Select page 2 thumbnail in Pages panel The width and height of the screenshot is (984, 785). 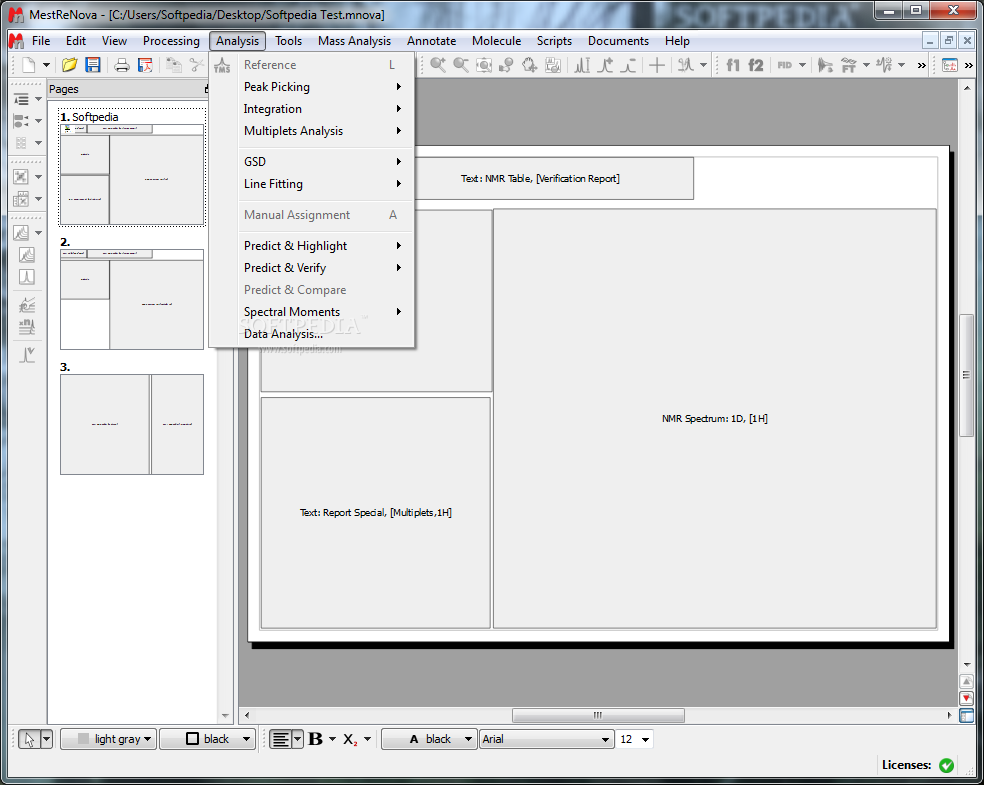pos(132,299)
